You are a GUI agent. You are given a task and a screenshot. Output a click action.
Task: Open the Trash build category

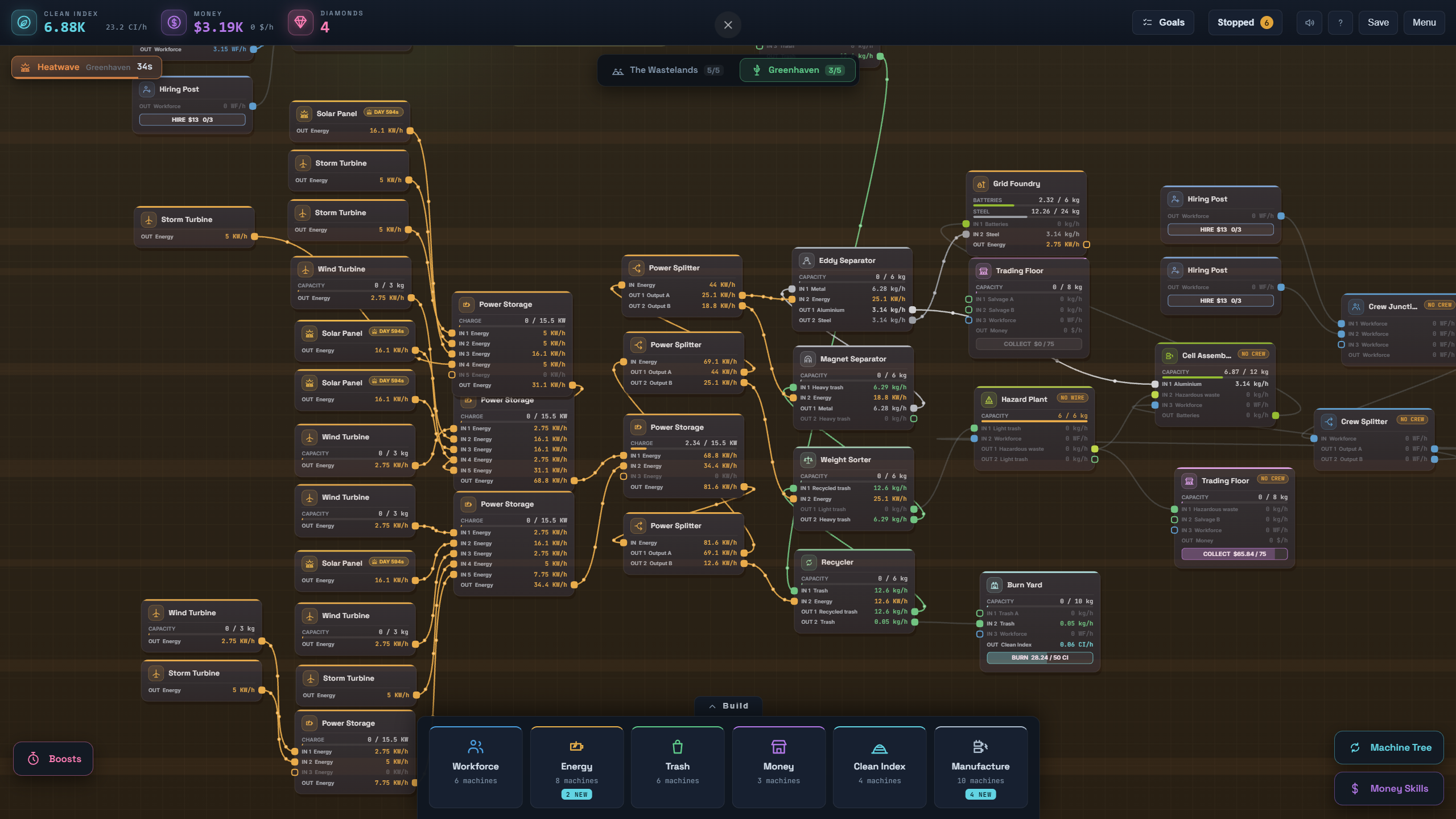[x=678, y=766]
